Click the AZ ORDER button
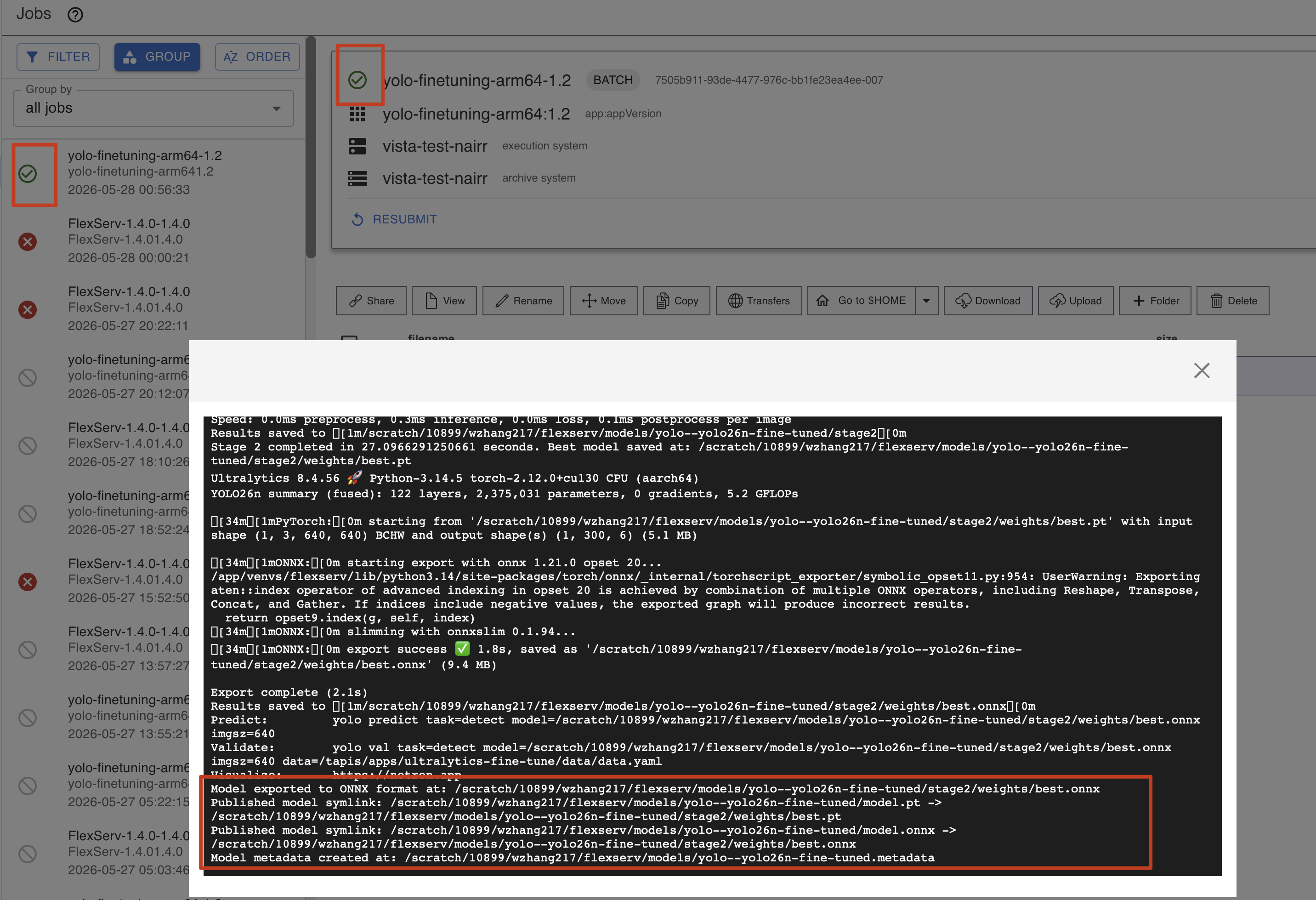 [x=257, y=57]
